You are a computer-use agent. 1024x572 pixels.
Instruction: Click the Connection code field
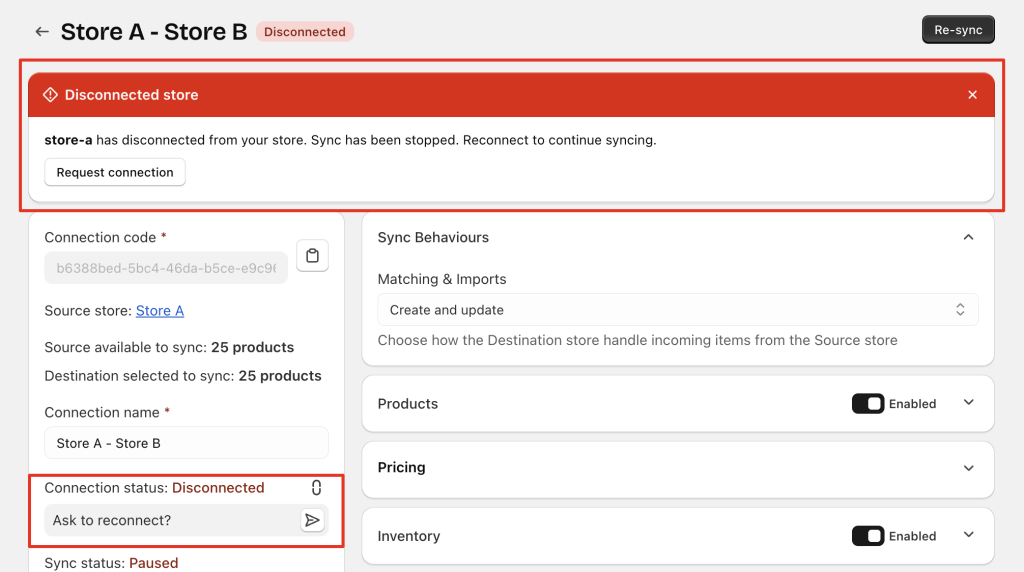166,268
